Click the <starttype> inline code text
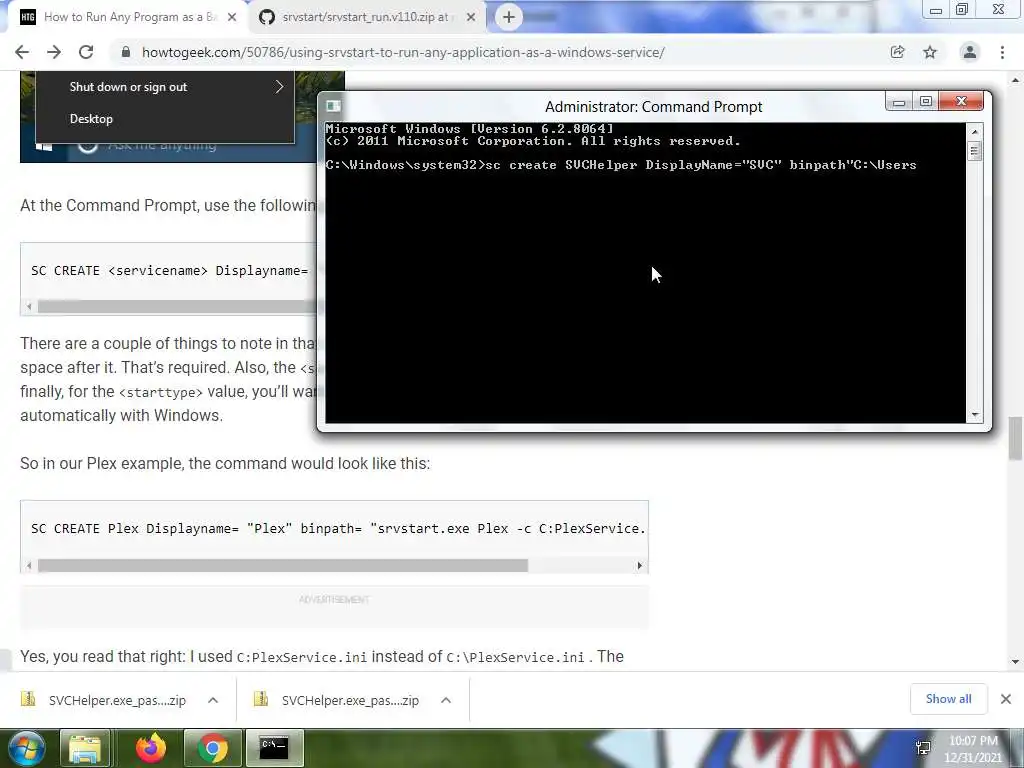The image size is (1024, 768). 161,392
